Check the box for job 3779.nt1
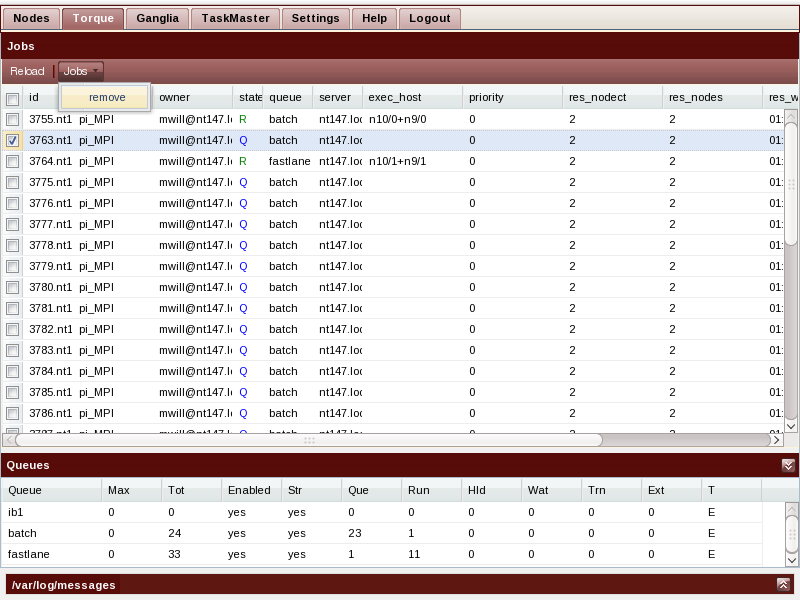The image size is (800, 600). tap(13, 266)
